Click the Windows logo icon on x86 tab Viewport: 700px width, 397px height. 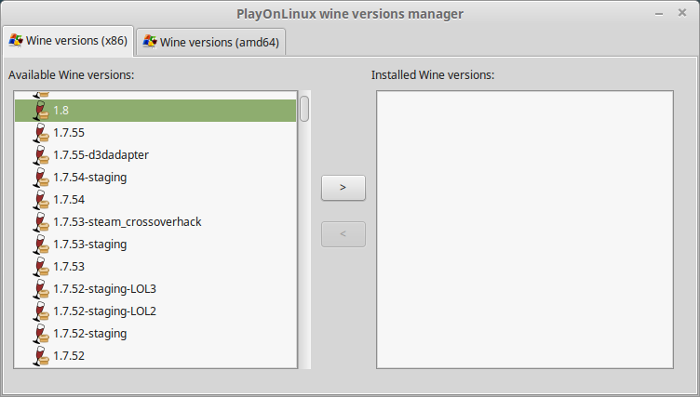point(16,40)
